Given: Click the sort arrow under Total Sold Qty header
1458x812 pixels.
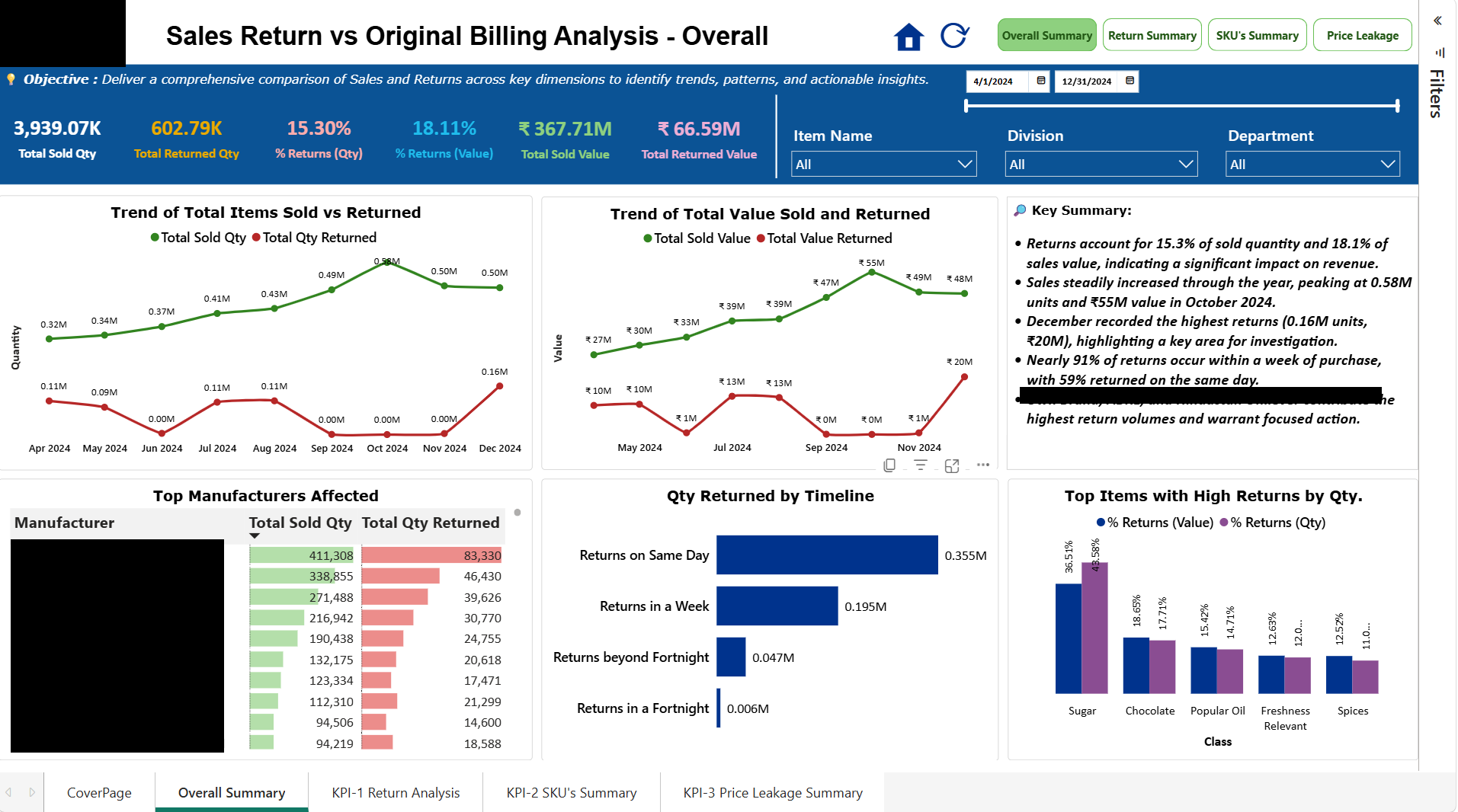Looking at the screenshot, I should pyautogui.click(x=255, y=536).
